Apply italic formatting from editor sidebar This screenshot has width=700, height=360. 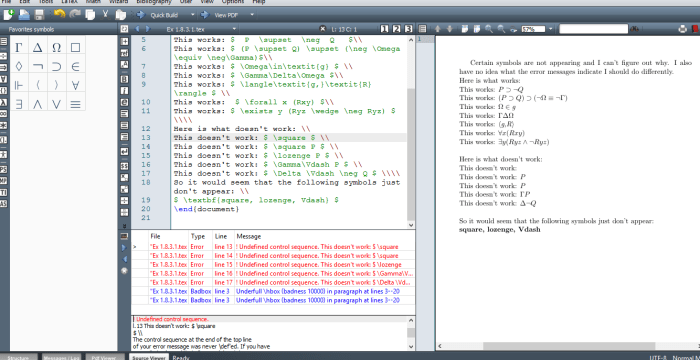(x=125, y=91)
